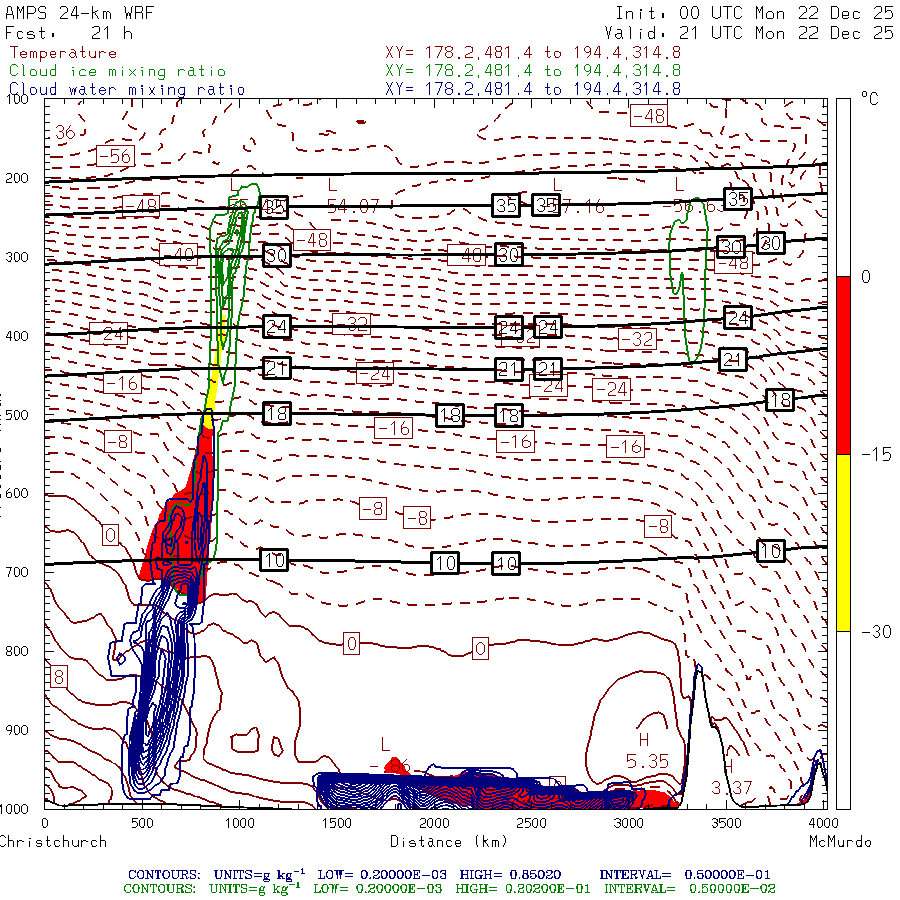The image size is (900, 900).
Task: Click the green CONTOURS units legend line
Action: pyautogui.click(x=449, y=888)
